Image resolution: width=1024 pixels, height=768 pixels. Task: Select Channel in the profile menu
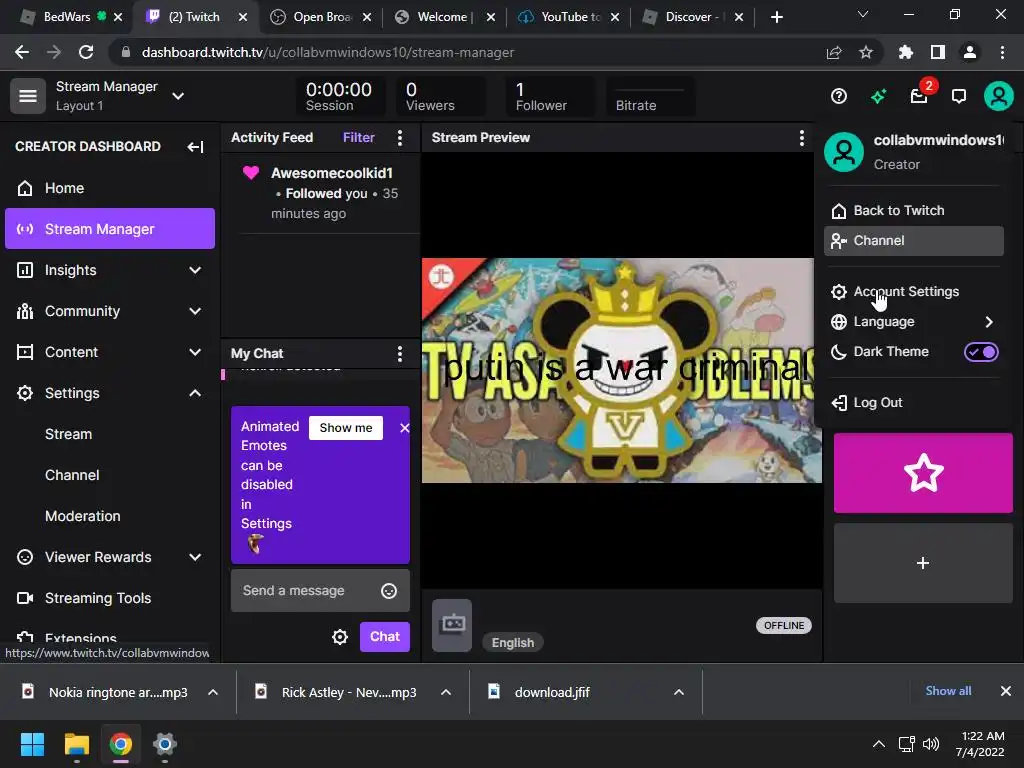tap(914, 240)
